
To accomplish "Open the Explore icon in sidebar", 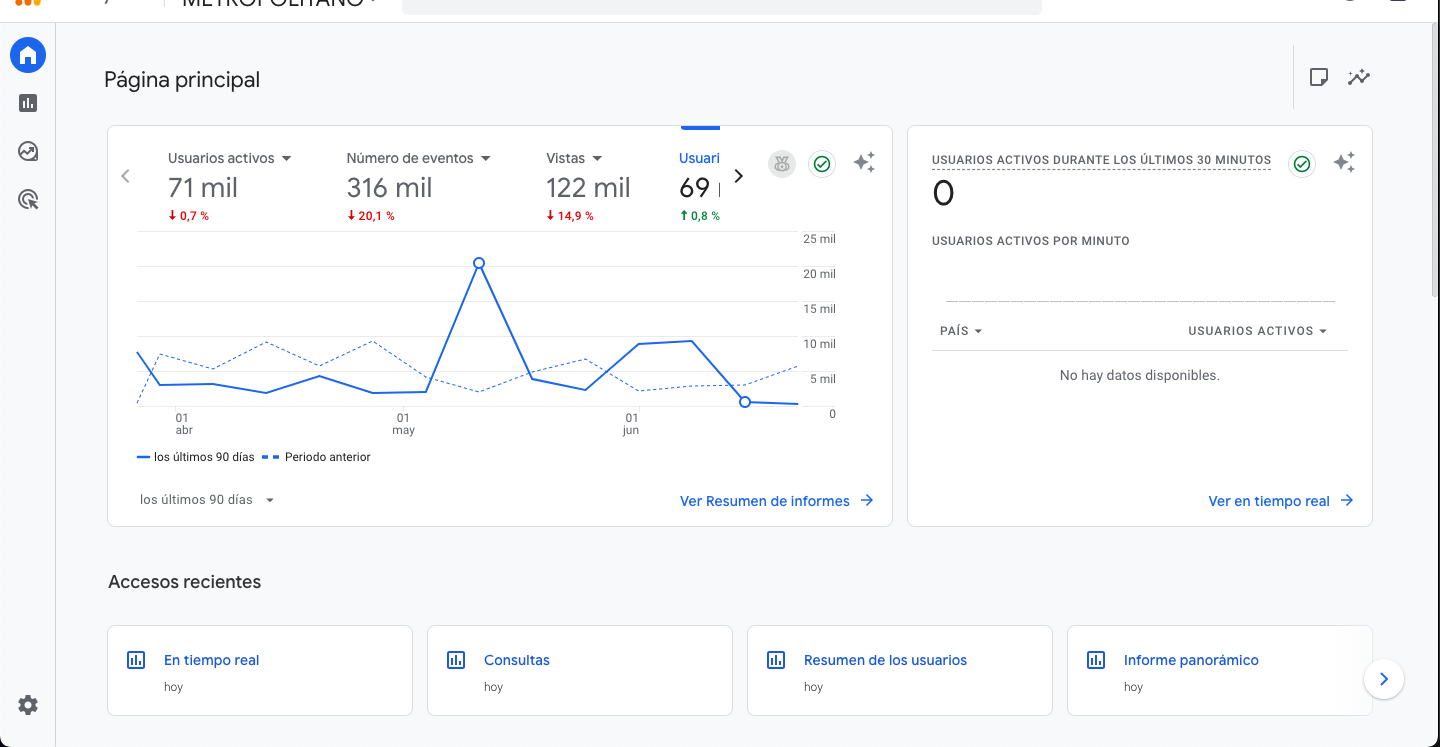I will coord(28,151).
